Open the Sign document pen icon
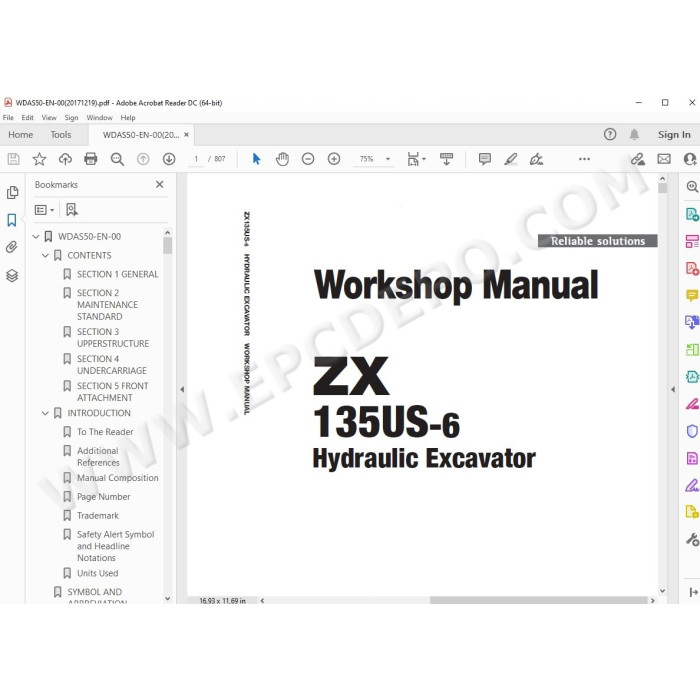700x700 pixels. click(x=536, y=159)
